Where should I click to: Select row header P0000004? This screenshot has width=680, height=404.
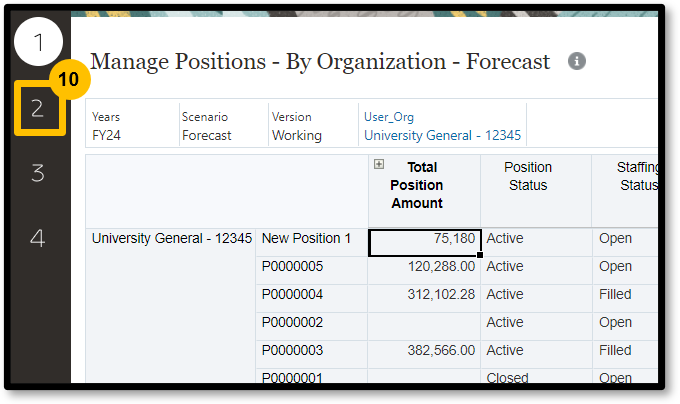(292, 295)
